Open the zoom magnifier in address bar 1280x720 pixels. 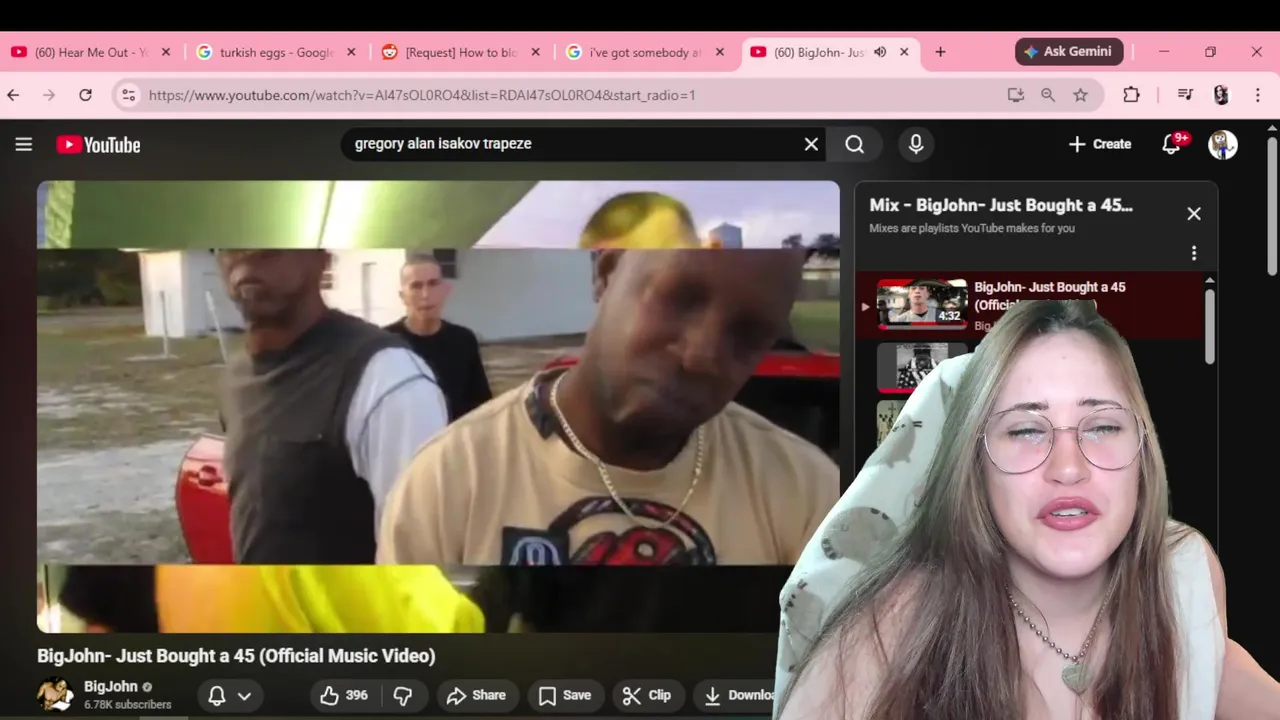pos(1048,95)
